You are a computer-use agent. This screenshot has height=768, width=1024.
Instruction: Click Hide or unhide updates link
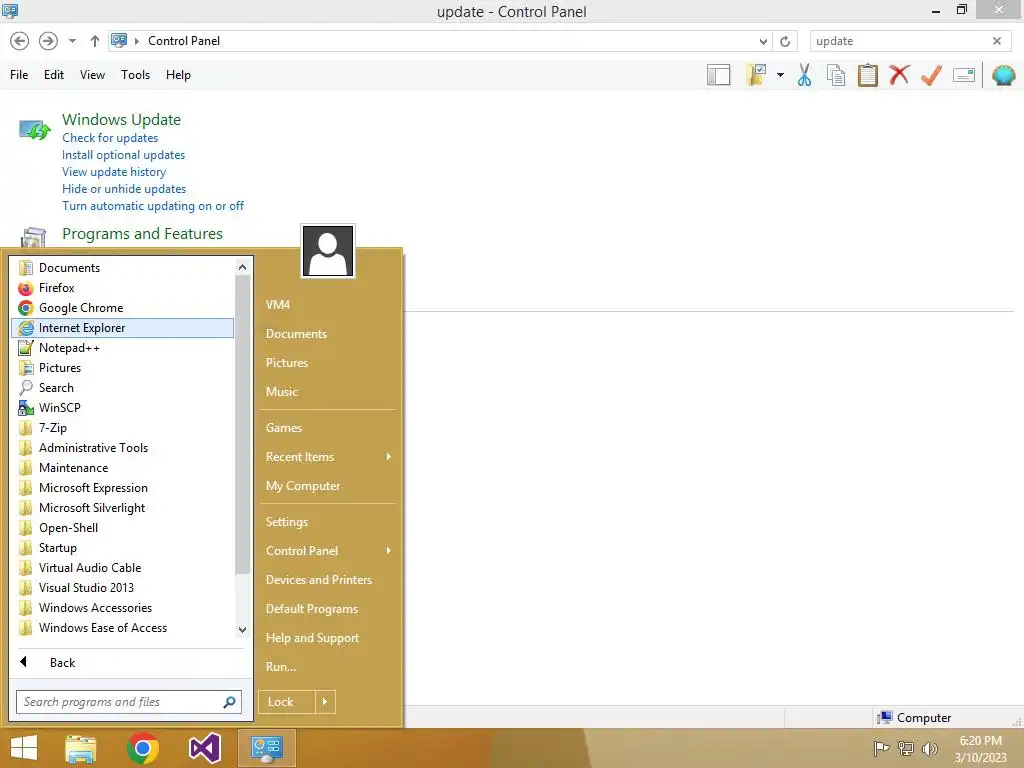124,189
